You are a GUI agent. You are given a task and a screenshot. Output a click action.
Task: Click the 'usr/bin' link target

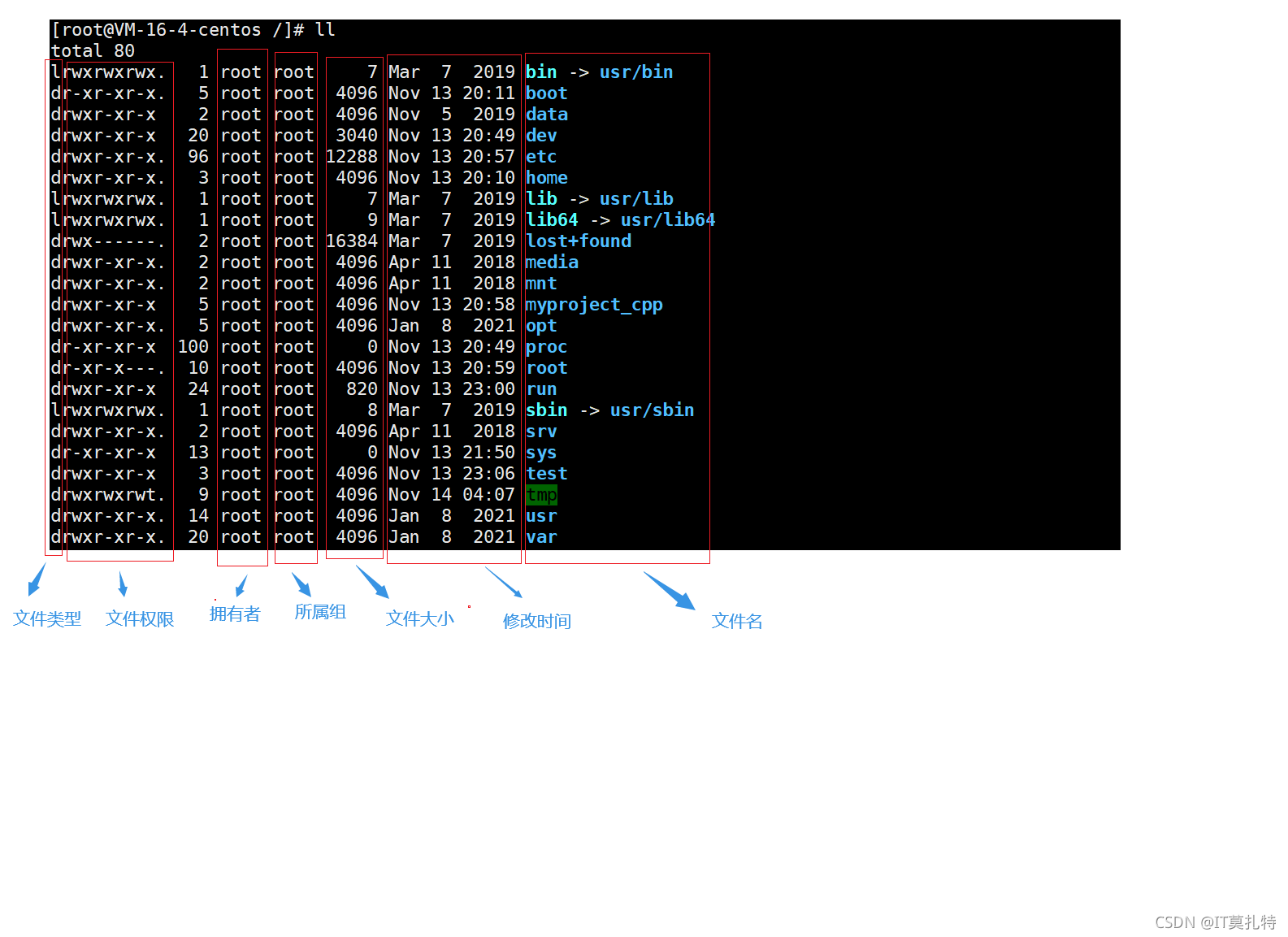point(636,72)
